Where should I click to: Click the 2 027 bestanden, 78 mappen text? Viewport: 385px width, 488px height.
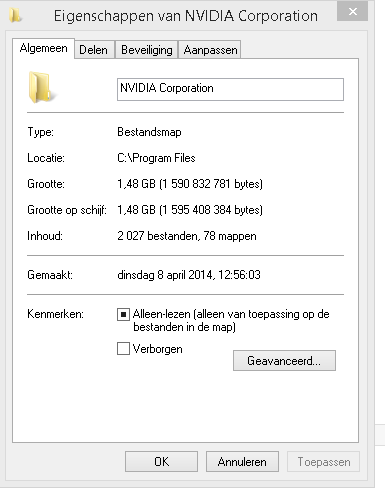click(187, 236)
